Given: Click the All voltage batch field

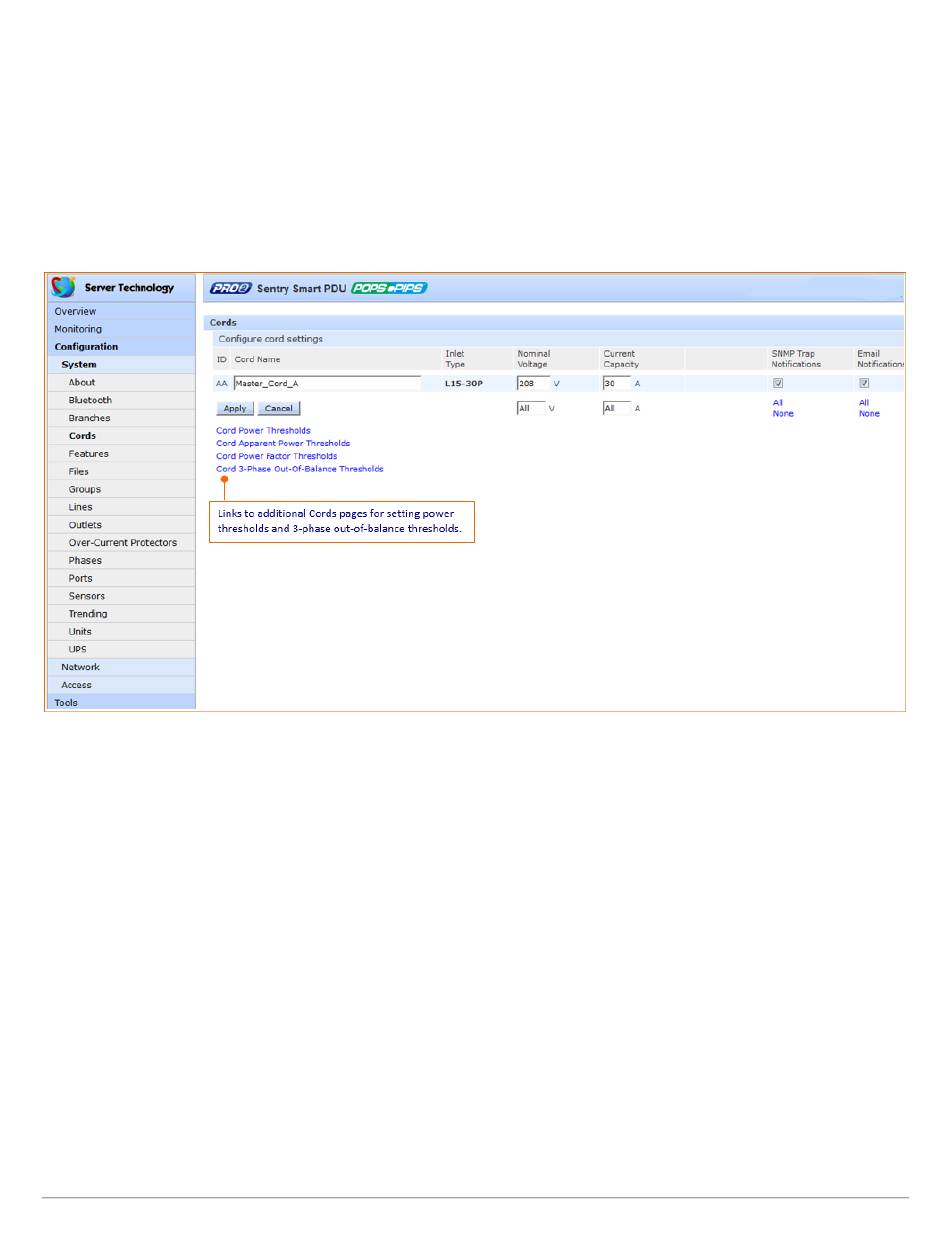Looking at the screenshot, I should (531, 408).
